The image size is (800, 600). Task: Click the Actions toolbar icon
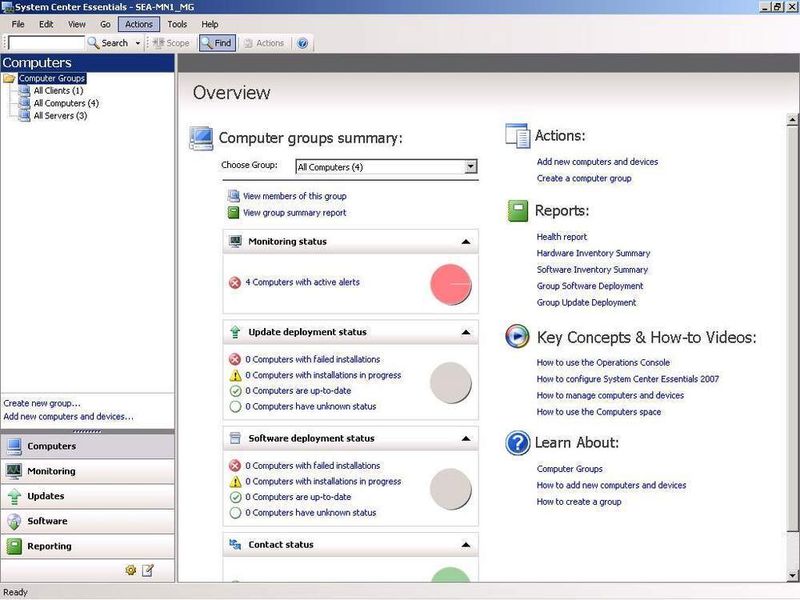(248, 43)
